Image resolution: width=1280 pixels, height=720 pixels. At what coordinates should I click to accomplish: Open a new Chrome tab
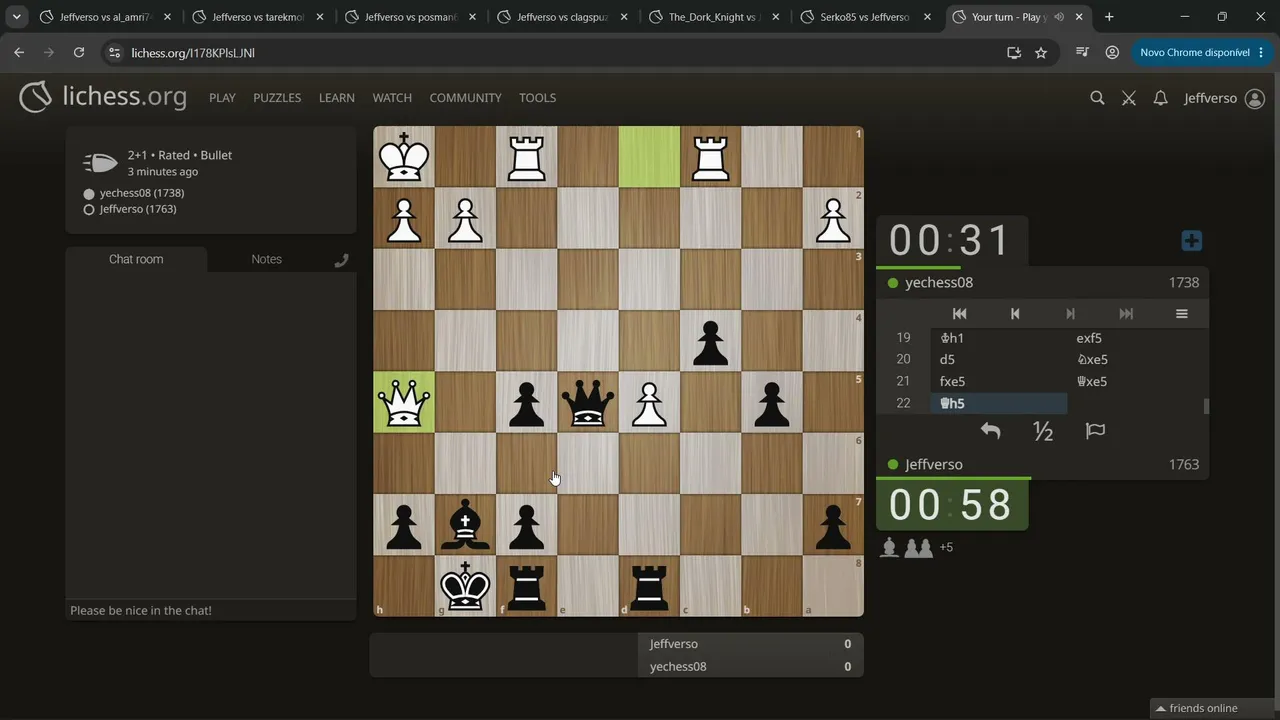[1109, 17]
